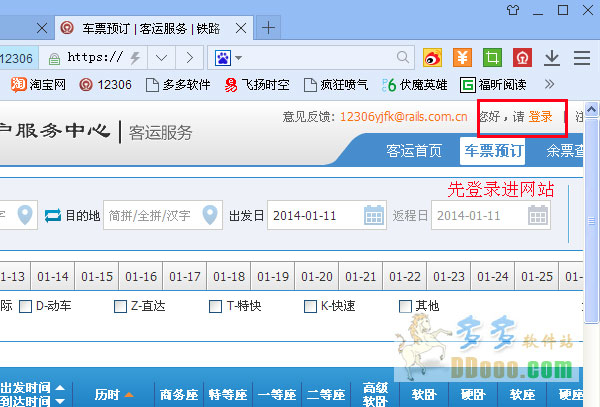Screen dimensions: 600x407
Task: Expand the address bar history dropdown
Action: (161, 58)
